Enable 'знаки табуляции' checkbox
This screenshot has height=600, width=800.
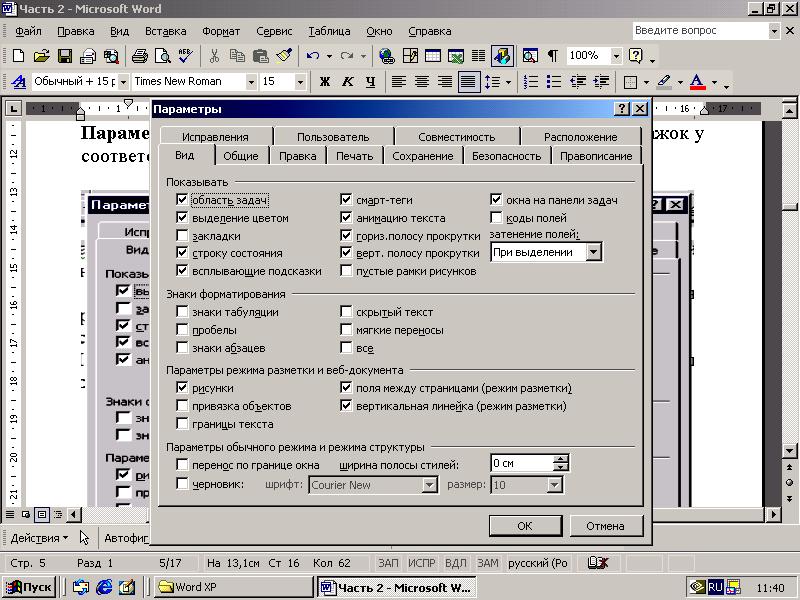coord(182,312)
